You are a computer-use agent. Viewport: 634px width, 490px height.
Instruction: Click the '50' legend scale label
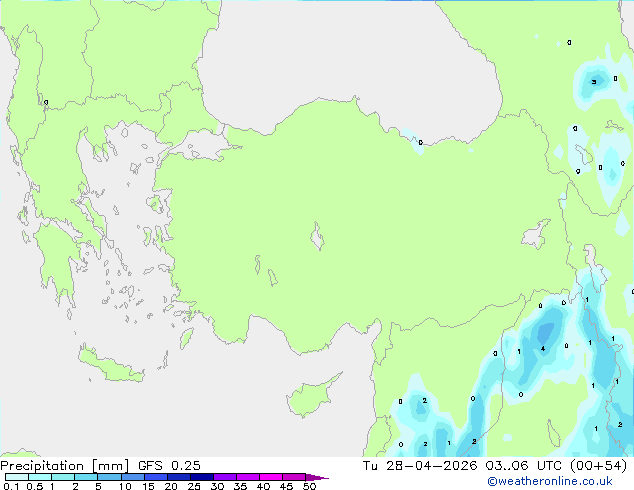click(x=309, y=486)
